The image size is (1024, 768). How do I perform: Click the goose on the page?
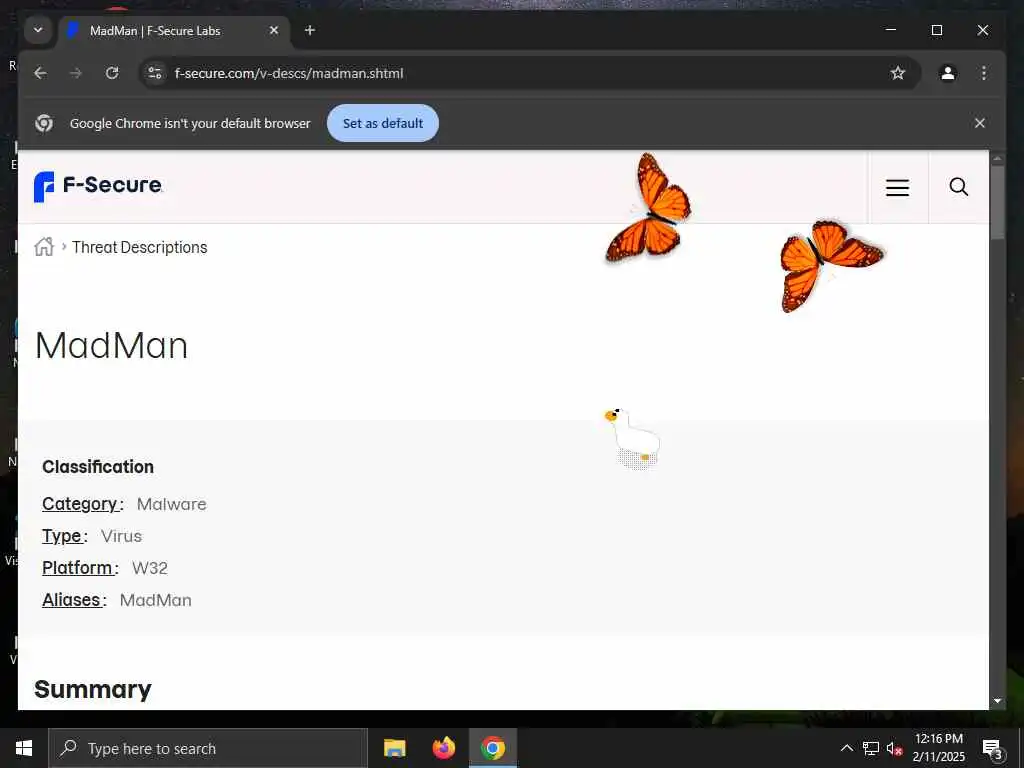633,438
